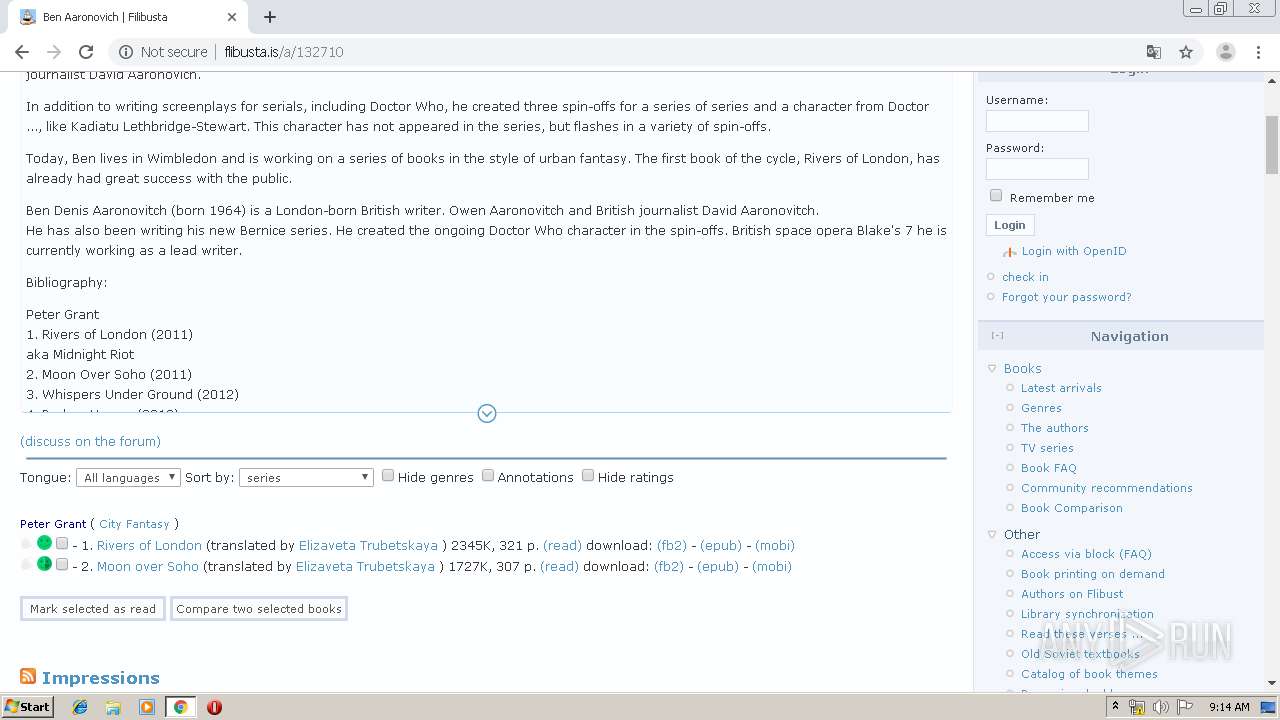This screenshot has width=1280, height=720.
Task: Open the Sort by series dropdown
Action: tap(306, 478)
